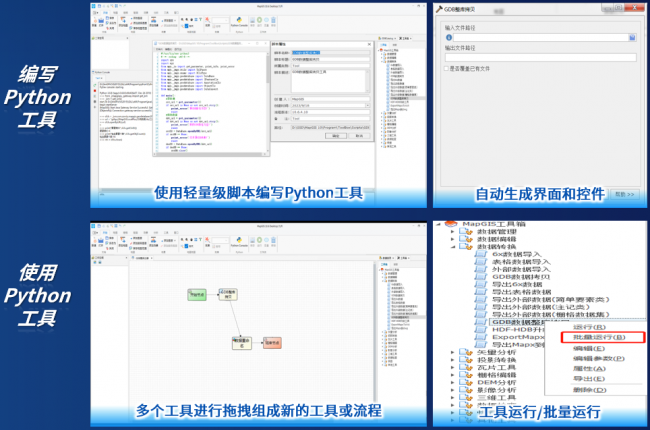Click the browse icon in 输入文件路径 field
The height and width of the screenshot is (430, 650).
[632, 37]
